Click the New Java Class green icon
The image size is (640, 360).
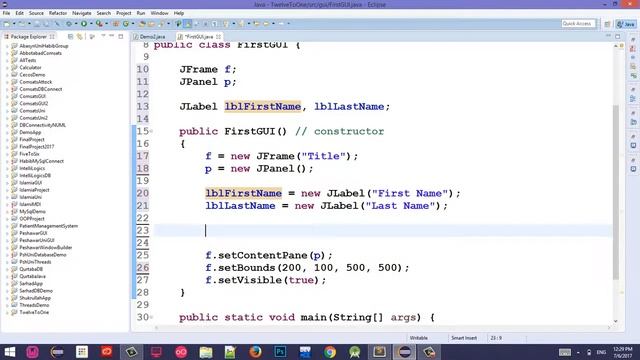point(126,24)
